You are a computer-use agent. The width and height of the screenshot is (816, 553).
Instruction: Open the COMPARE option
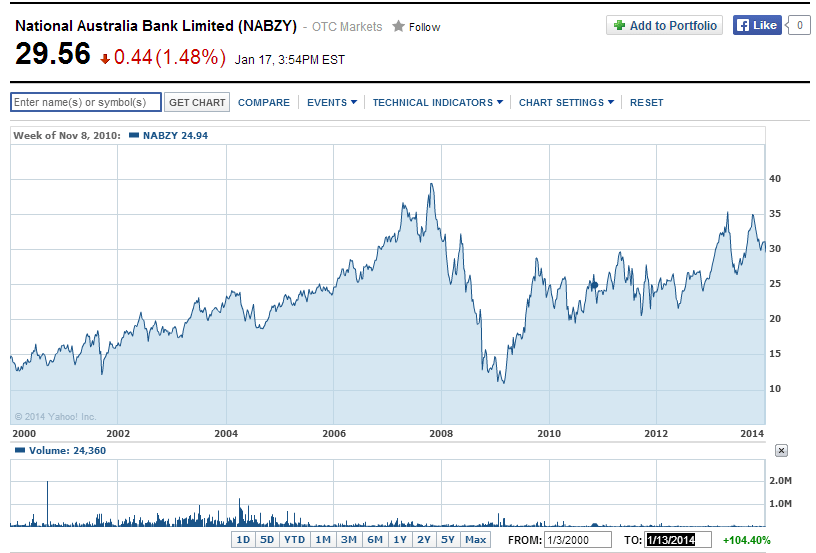[x=264, y=102]
